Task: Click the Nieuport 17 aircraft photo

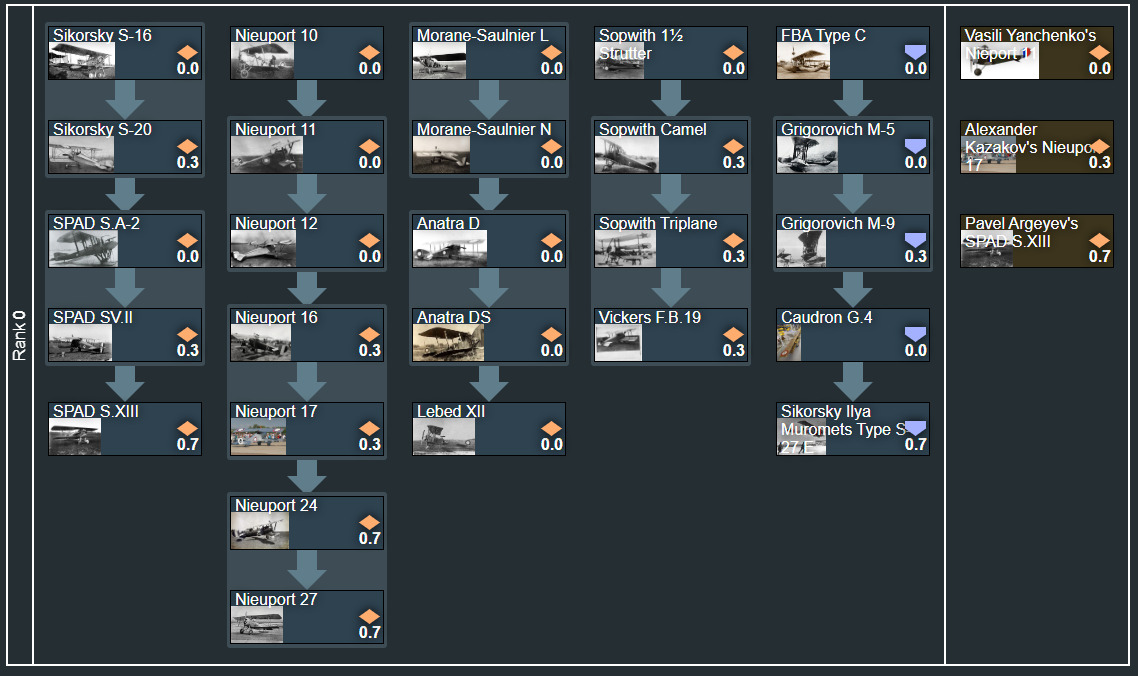Action: click(258, 437)
